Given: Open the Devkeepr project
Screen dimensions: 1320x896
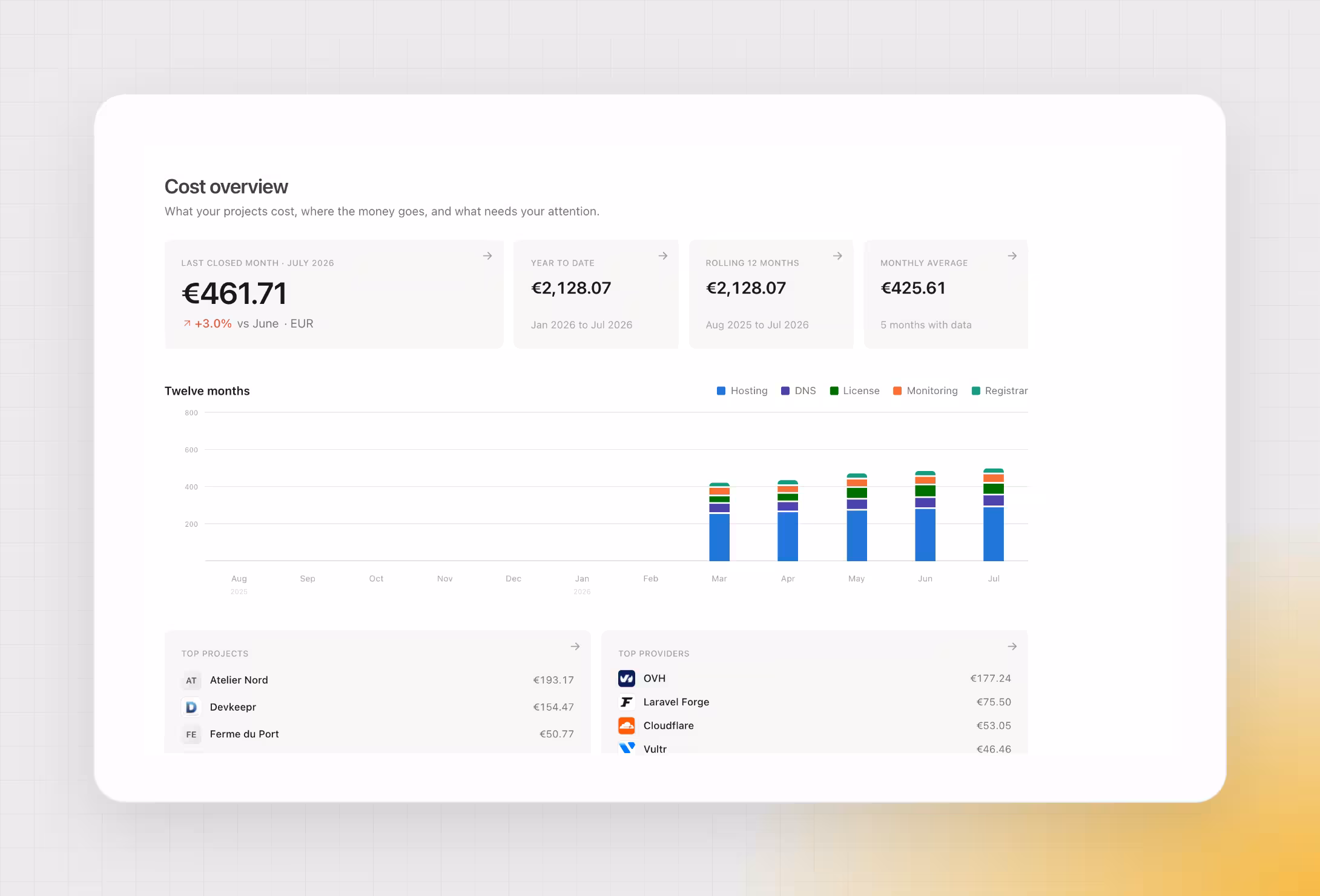Looking at the screenshot, I should [x=378, y=707].
